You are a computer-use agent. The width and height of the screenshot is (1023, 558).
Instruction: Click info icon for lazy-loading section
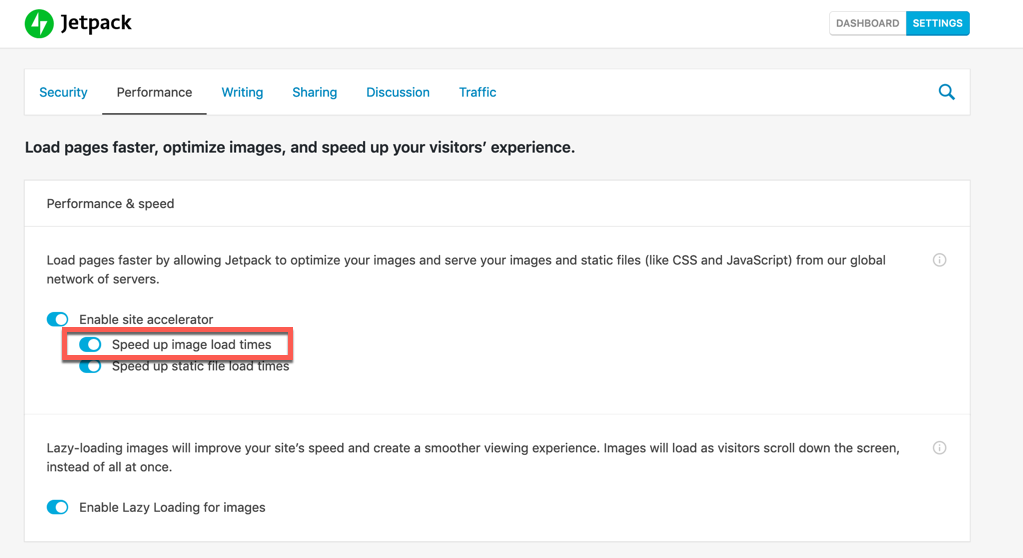(939, 448)
